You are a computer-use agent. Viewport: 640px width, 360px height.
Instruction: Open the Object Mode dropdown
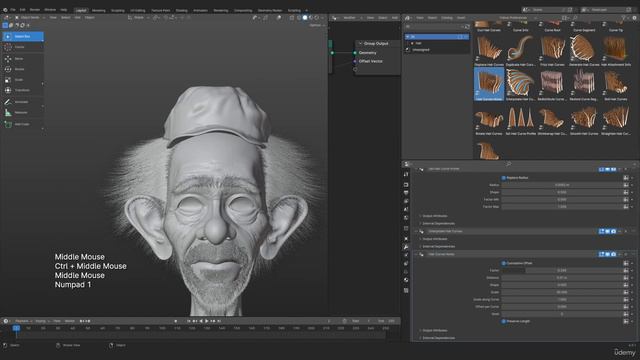click(29, 18)
